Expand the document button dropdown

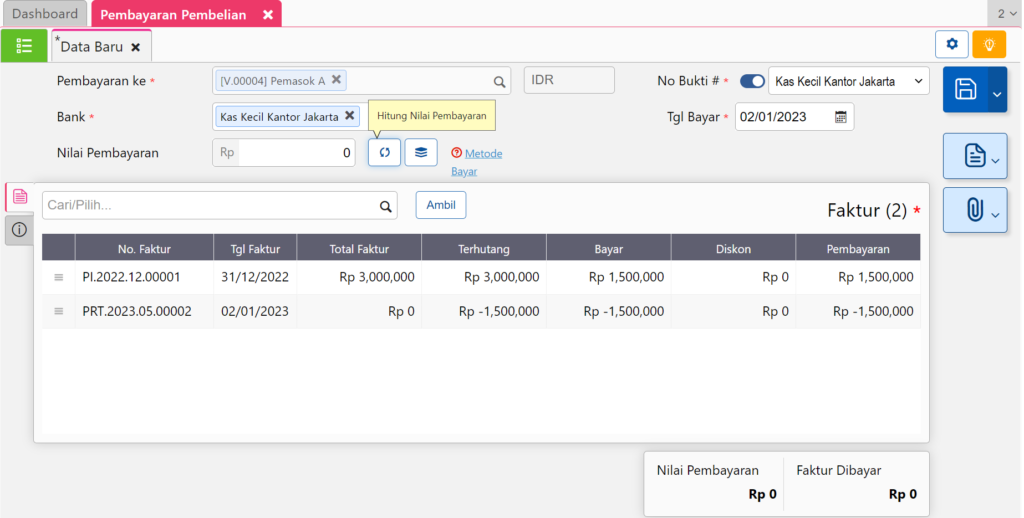995,160
